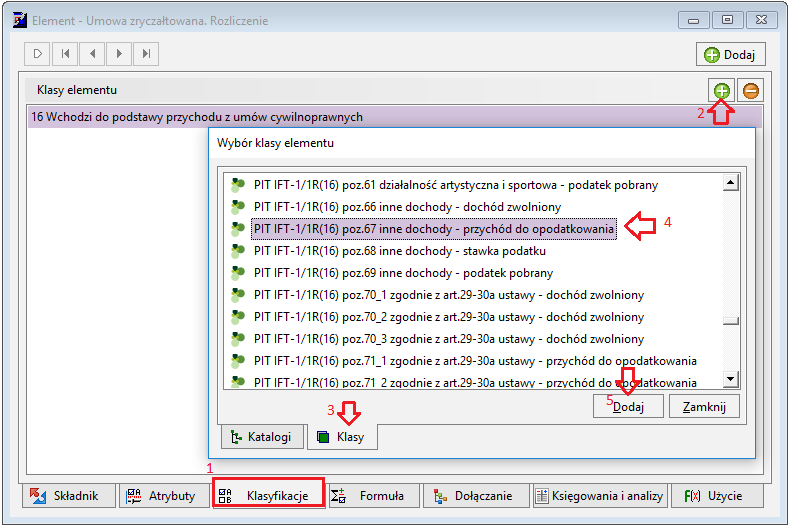Click the Zamknij button

(x=704, y=406)
